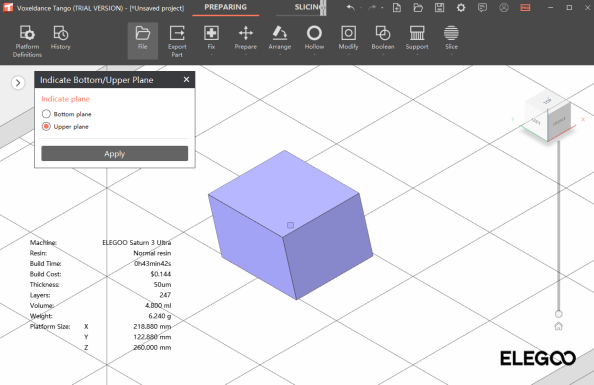Viewport: 594px width, 385px height.
Task: Click the layers count 247
Action: pyautogui.click(x=165, y=295)
